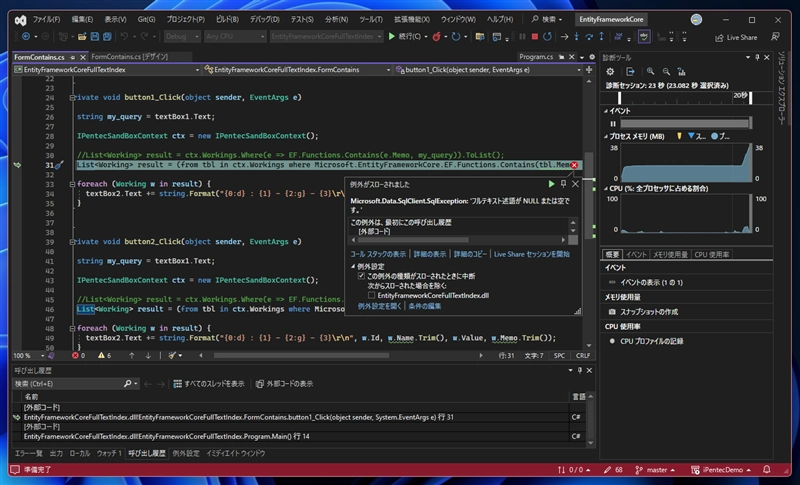Click Live Share セッションを開始 link
This screenshot has height=485, width=800.
point(532,254)
